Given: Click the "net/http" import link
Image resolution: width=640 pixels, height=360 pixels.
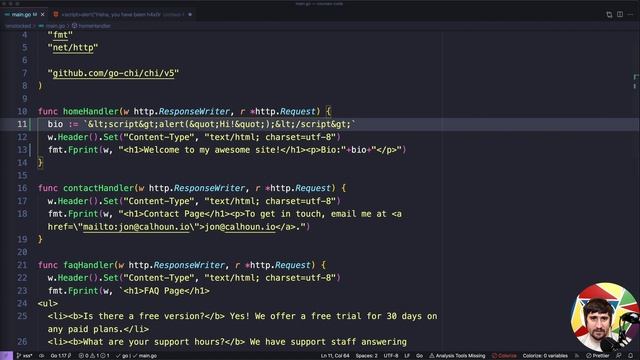Looking at the screenshot, I should (x=73, y=48).
